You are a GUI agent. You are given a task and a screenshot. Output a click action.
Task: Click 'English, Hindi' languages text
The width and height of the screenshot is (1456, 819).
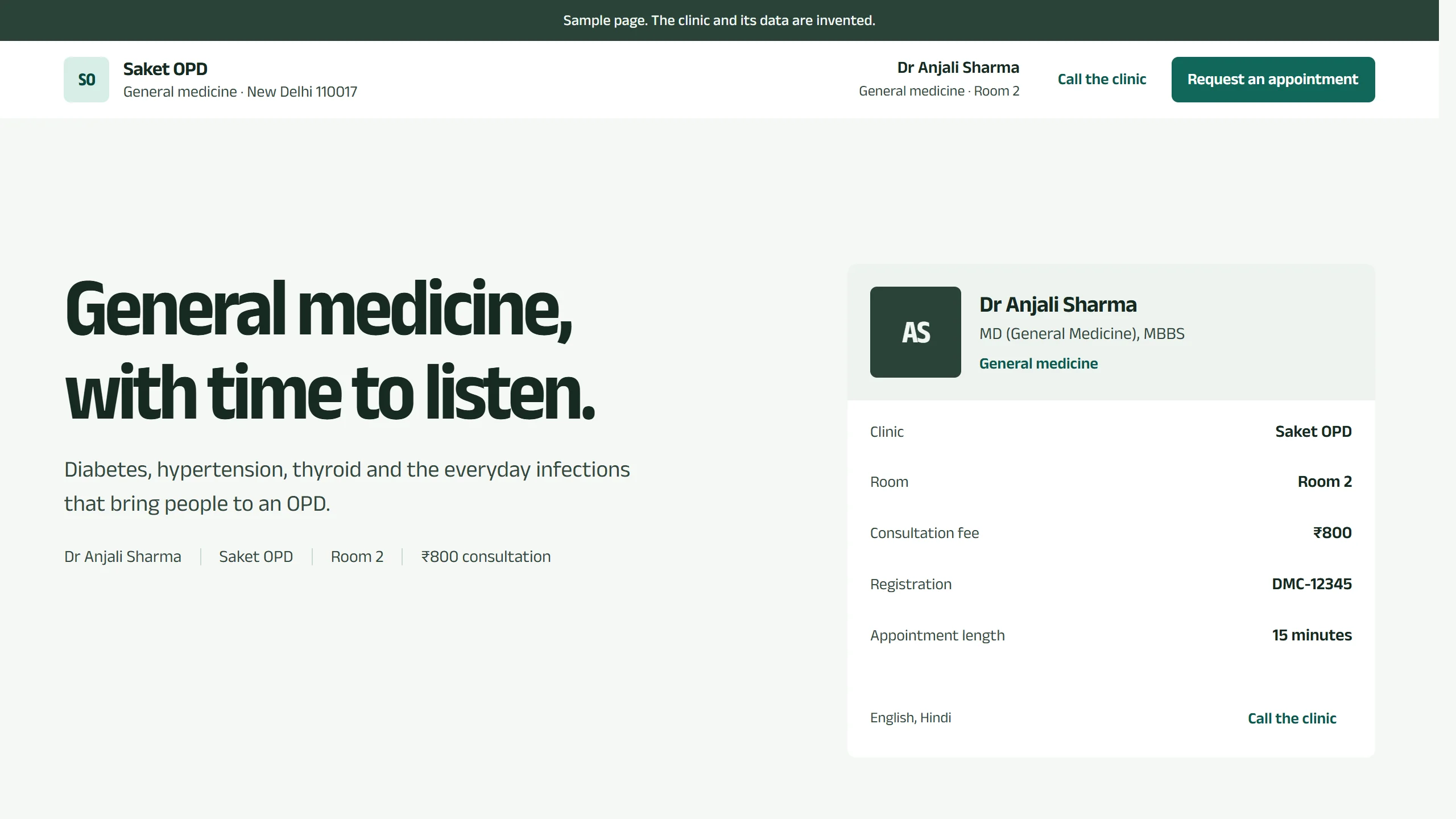[x=911, y=718]
